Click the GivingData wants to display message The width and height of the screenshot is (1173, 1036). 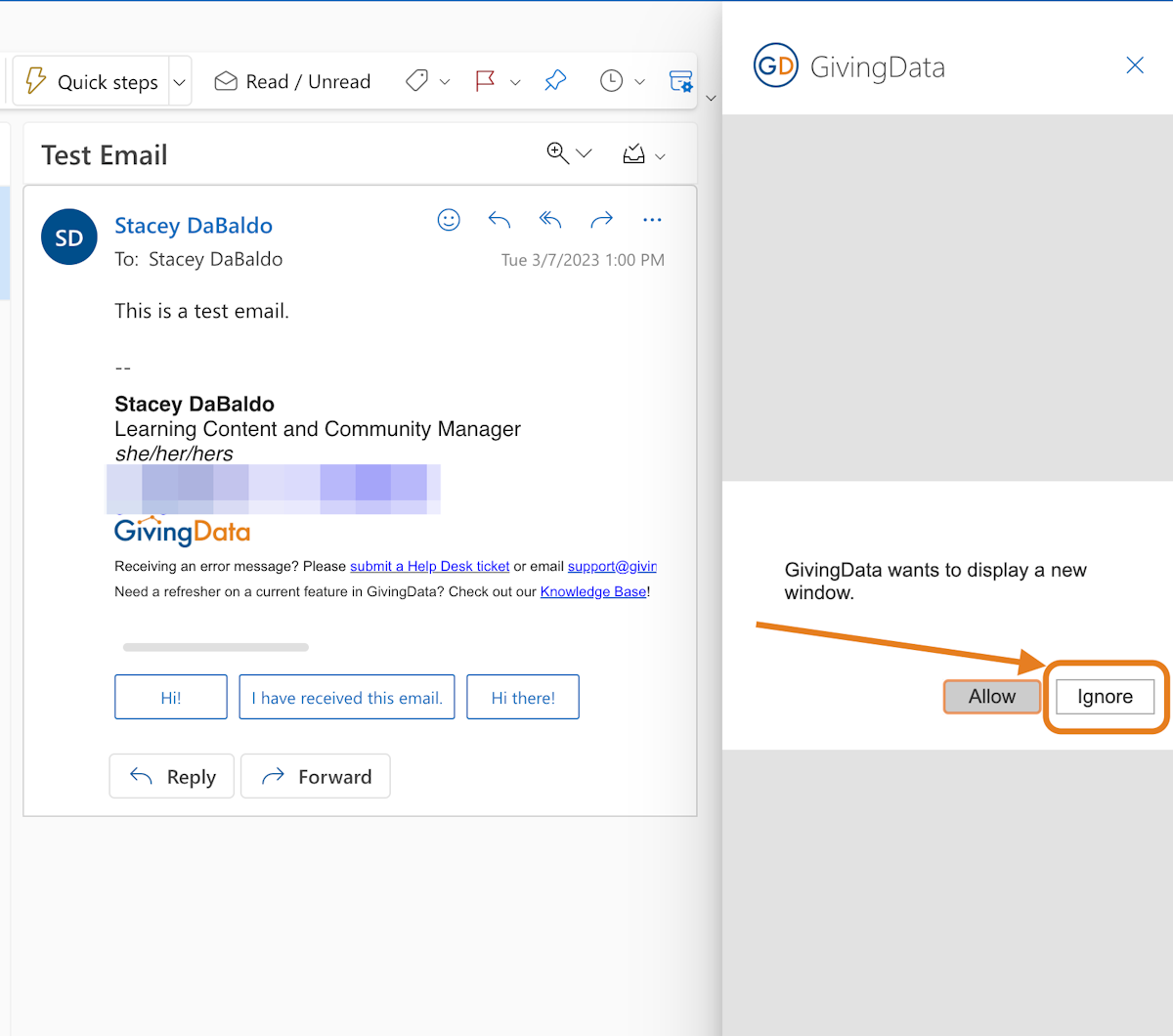935,582
